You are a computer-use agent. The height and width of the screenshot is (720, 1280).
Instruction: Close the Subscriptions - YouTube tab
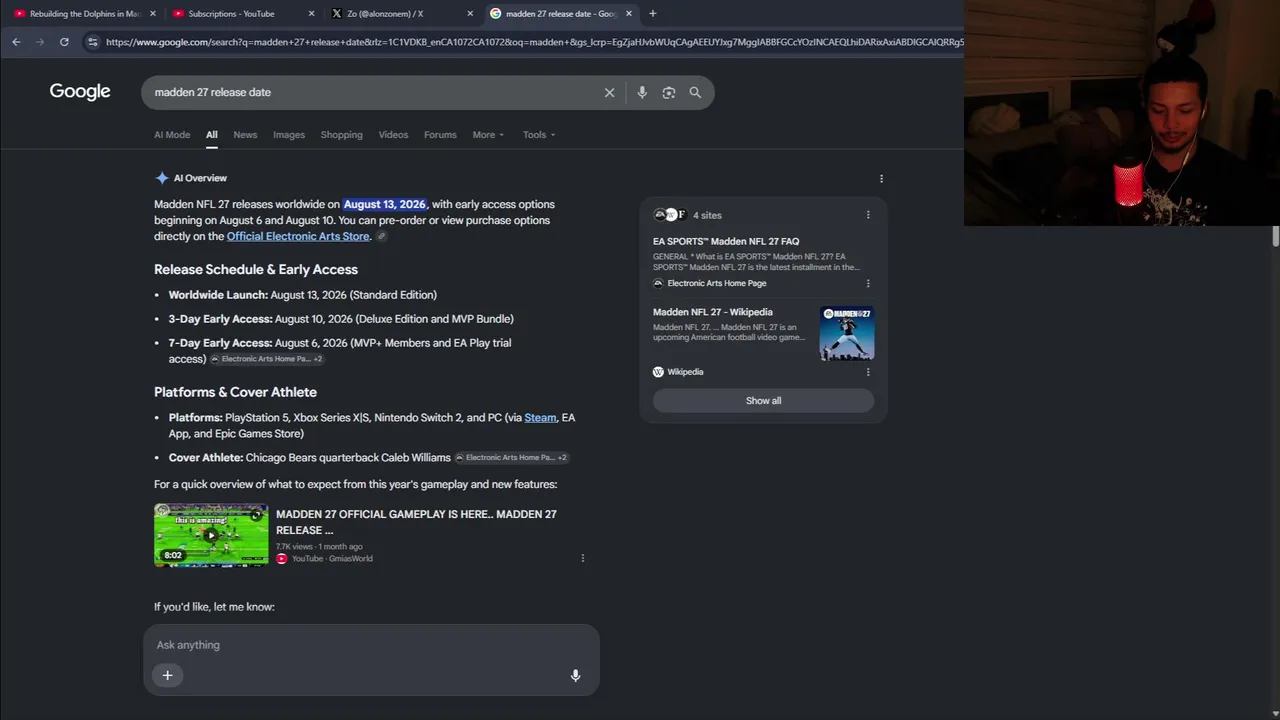click(311, 13)
